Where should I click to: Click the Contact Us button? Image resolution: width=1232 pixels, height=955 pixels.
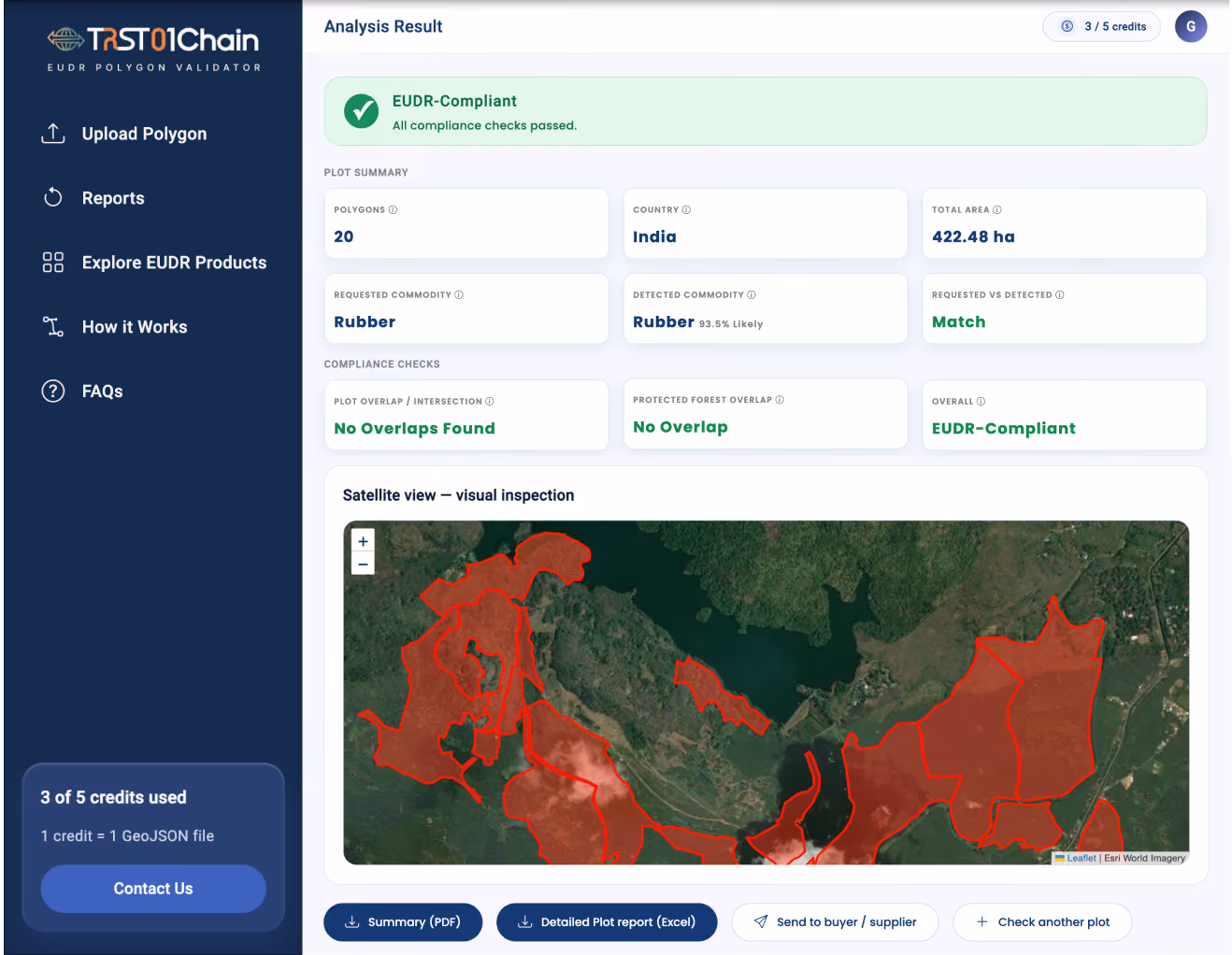(153, 889)
